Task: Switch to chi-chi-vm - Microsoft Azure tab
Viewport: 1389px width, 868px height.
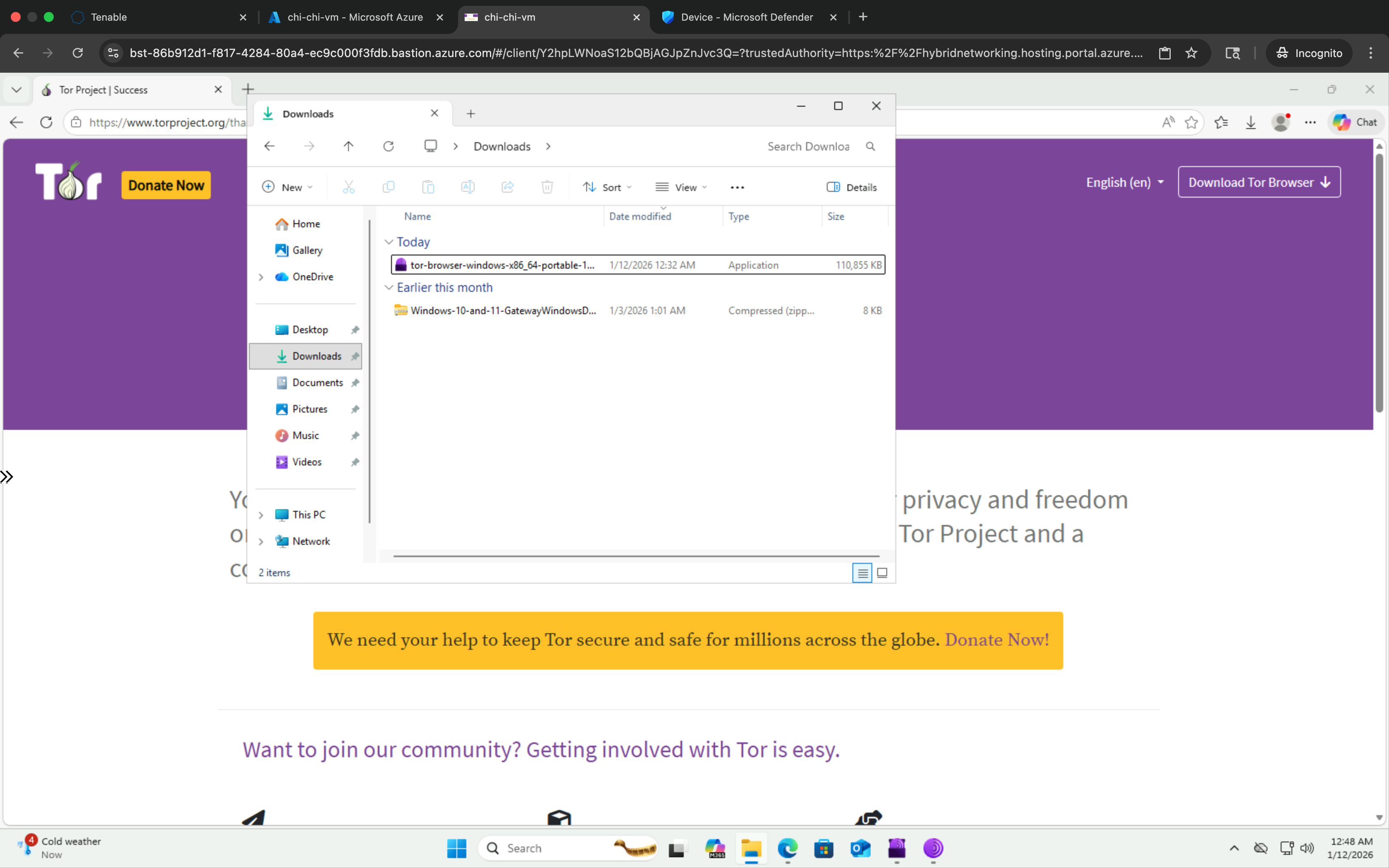Action: 356,17
